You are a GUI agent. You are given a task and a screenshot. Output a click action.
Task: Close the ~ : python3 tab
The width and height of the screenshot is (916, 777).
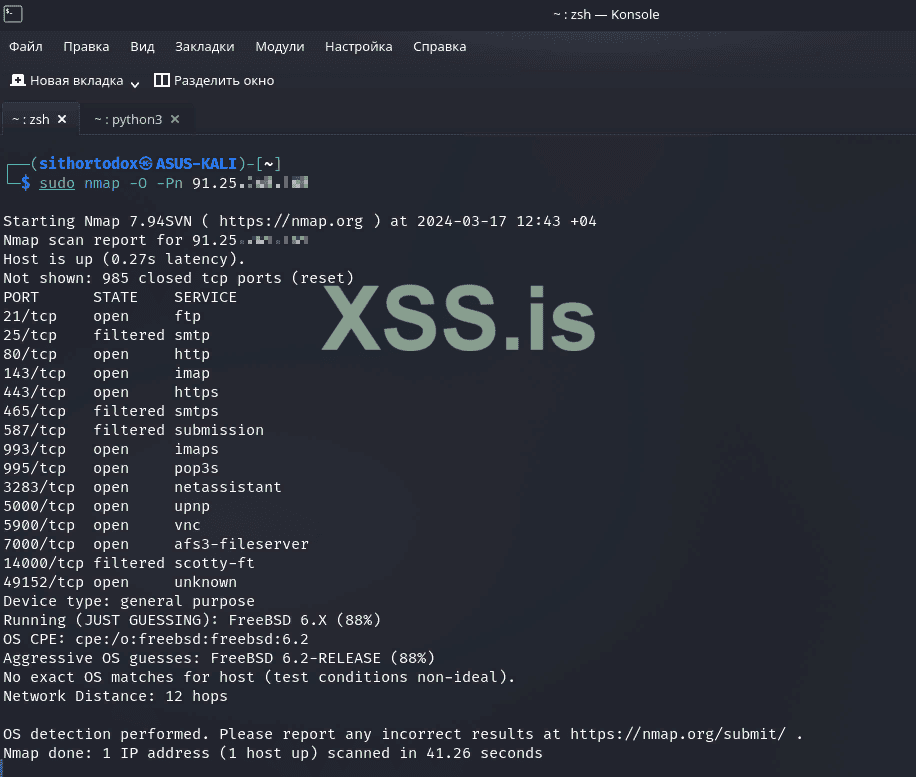point(175,119)
